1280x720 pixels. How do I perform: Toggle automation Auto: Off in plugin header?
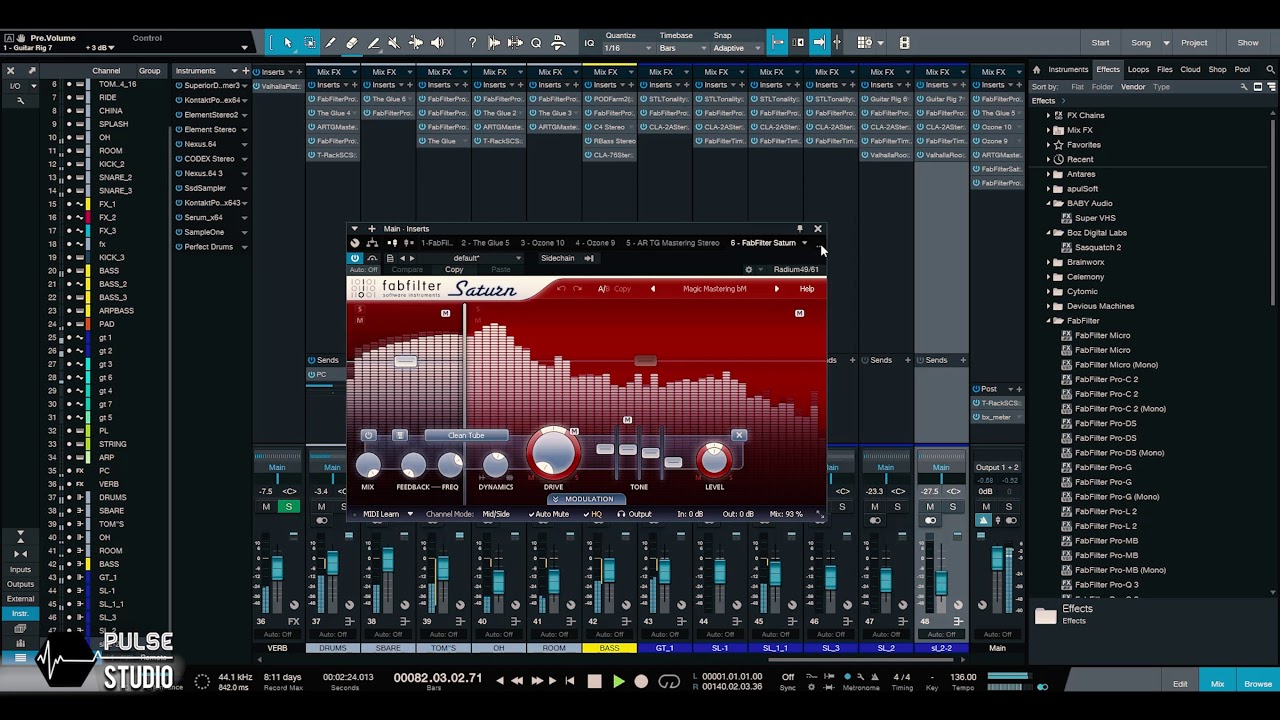click(364, 270)
